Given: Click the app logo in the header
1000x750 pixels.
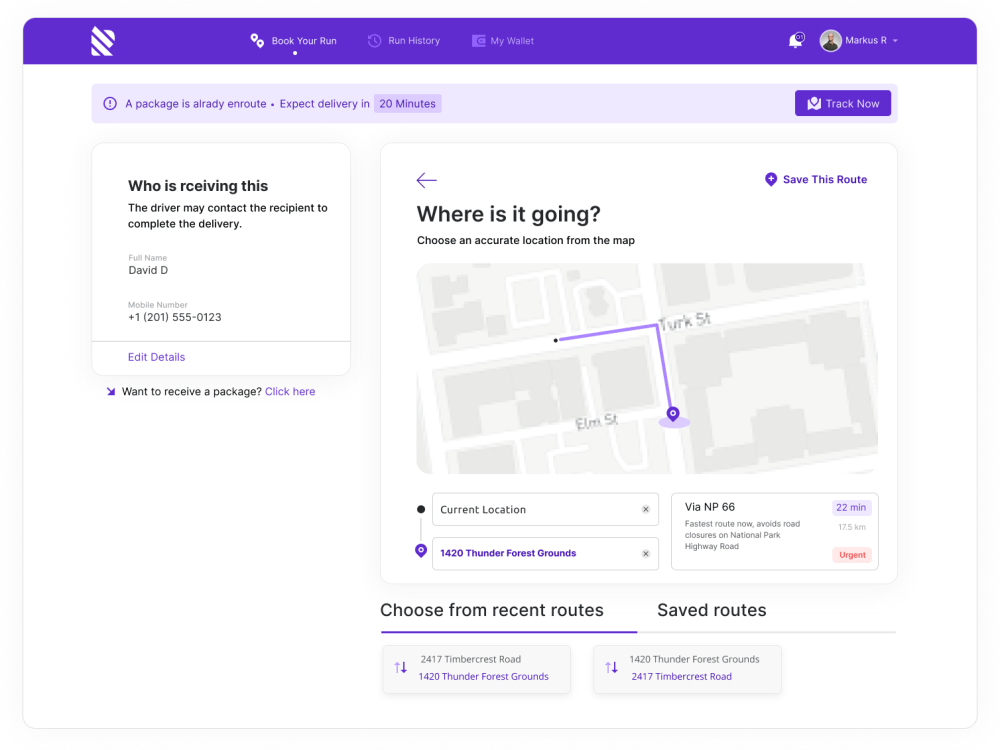Looking at the screenshot, I should (103, 41).
